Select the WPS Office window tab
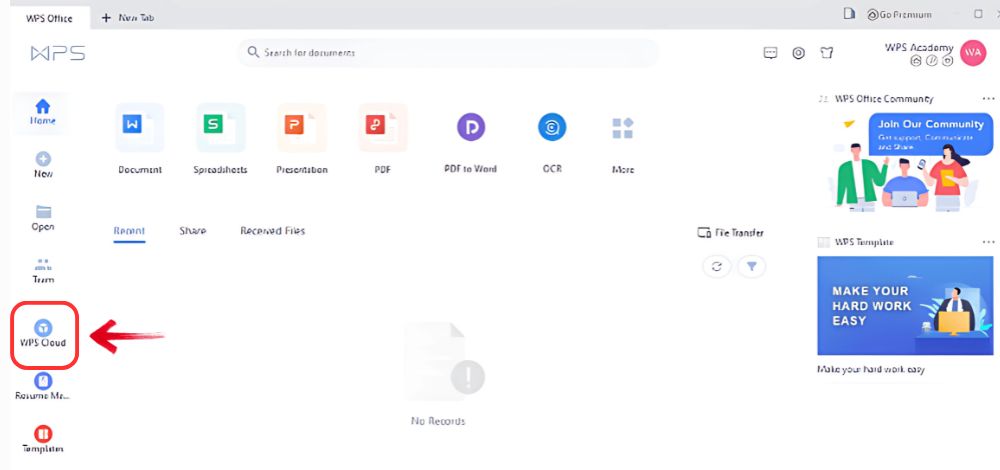The height and width of the screenshot is (470, 1000). coord(49,17)
